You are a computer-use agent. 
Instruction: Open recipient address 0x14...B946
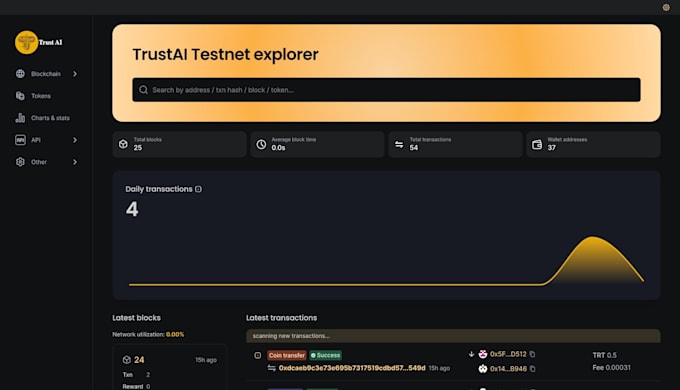click(508, 369)
